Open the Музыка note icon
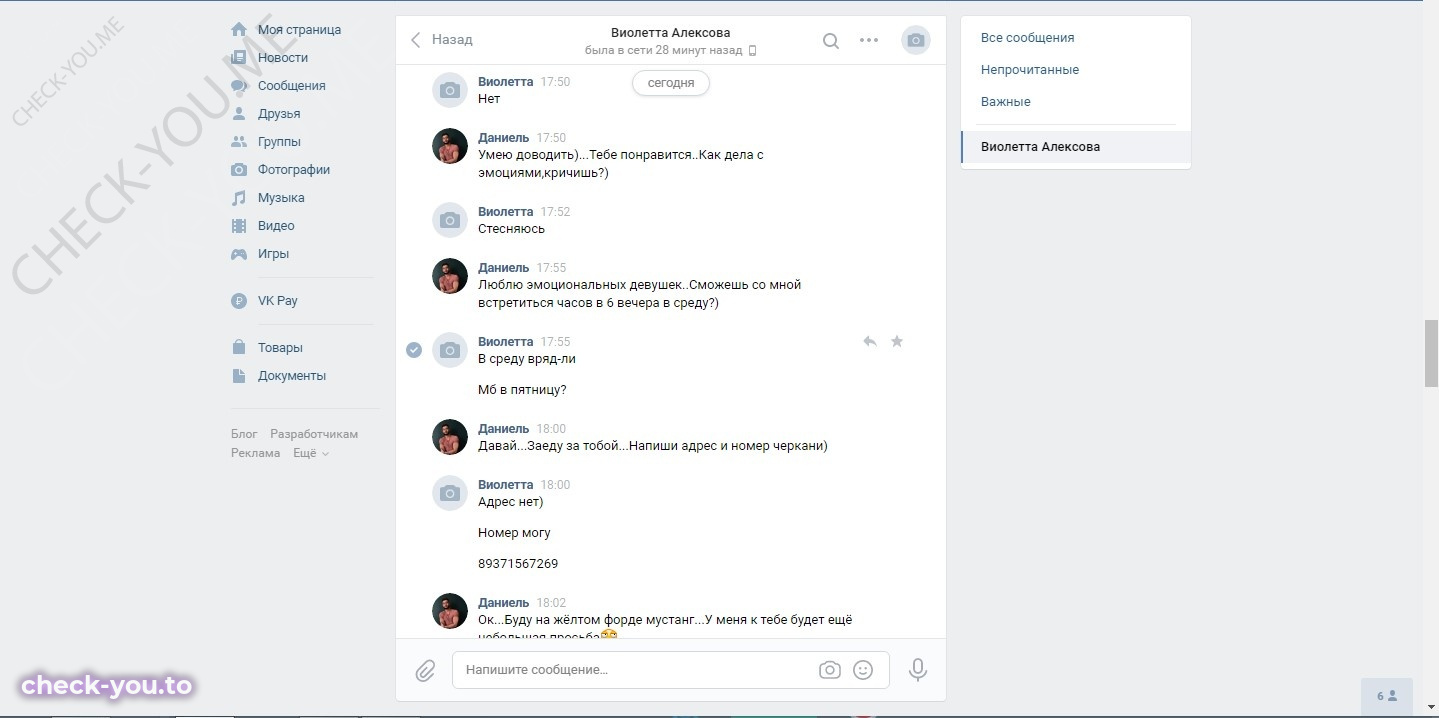 239,198
